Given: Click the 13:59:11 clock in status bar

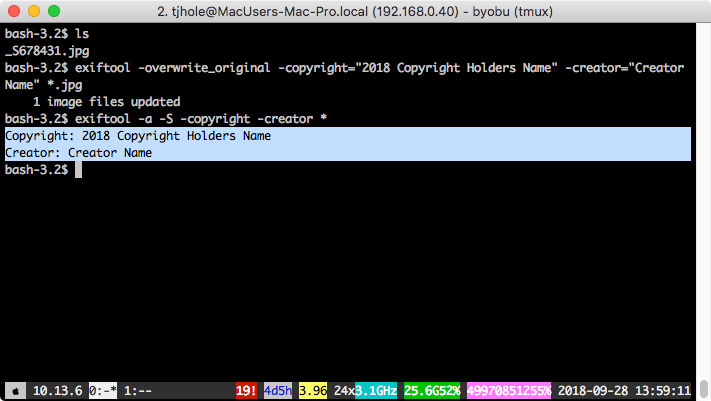Looking at the screenshot, I should 662,391.
